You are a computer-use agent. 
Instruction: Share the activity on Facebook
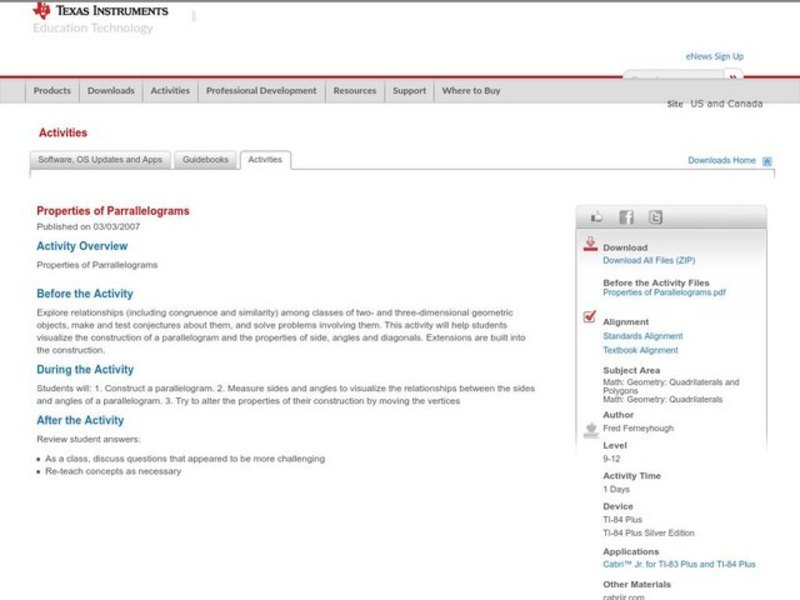(x=626, y=217)
